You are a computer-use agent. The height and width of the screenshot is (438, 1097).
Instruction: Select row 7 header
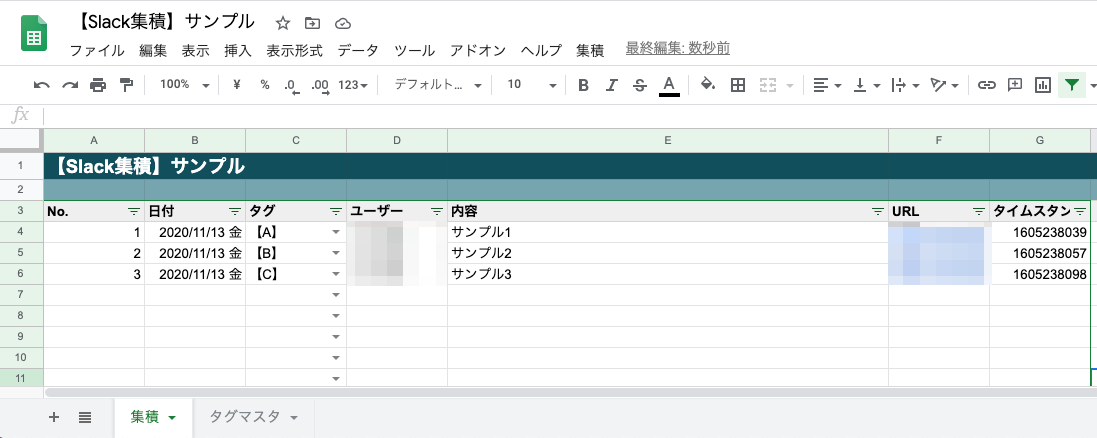(22, 295)
